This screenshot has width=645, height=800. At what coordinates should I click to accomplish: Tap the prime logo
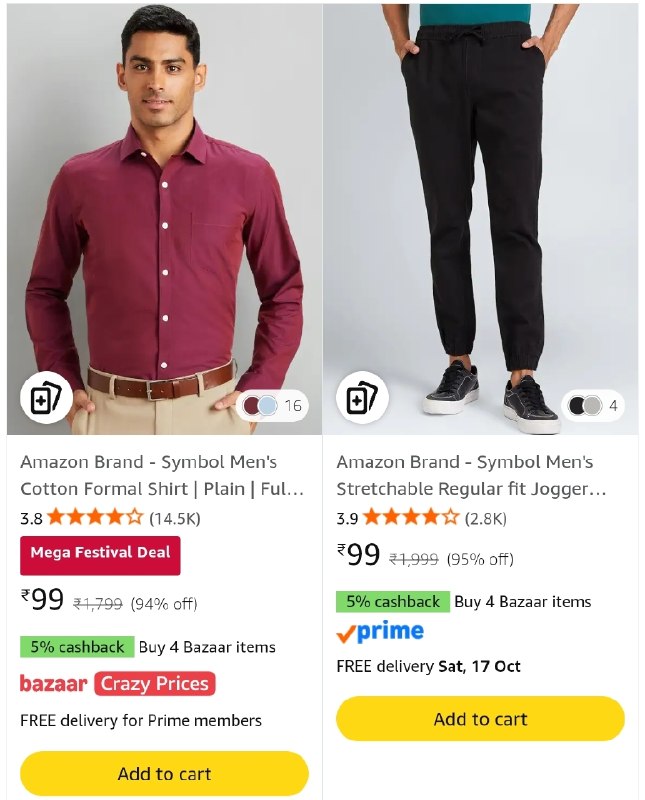[380, 632]
